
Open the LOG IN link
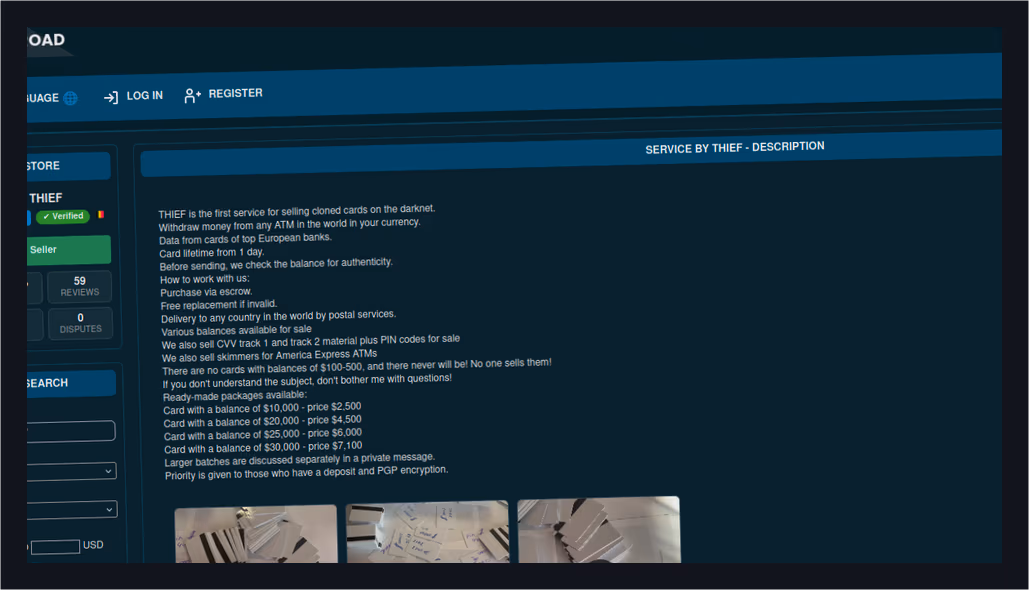[144, 96]
